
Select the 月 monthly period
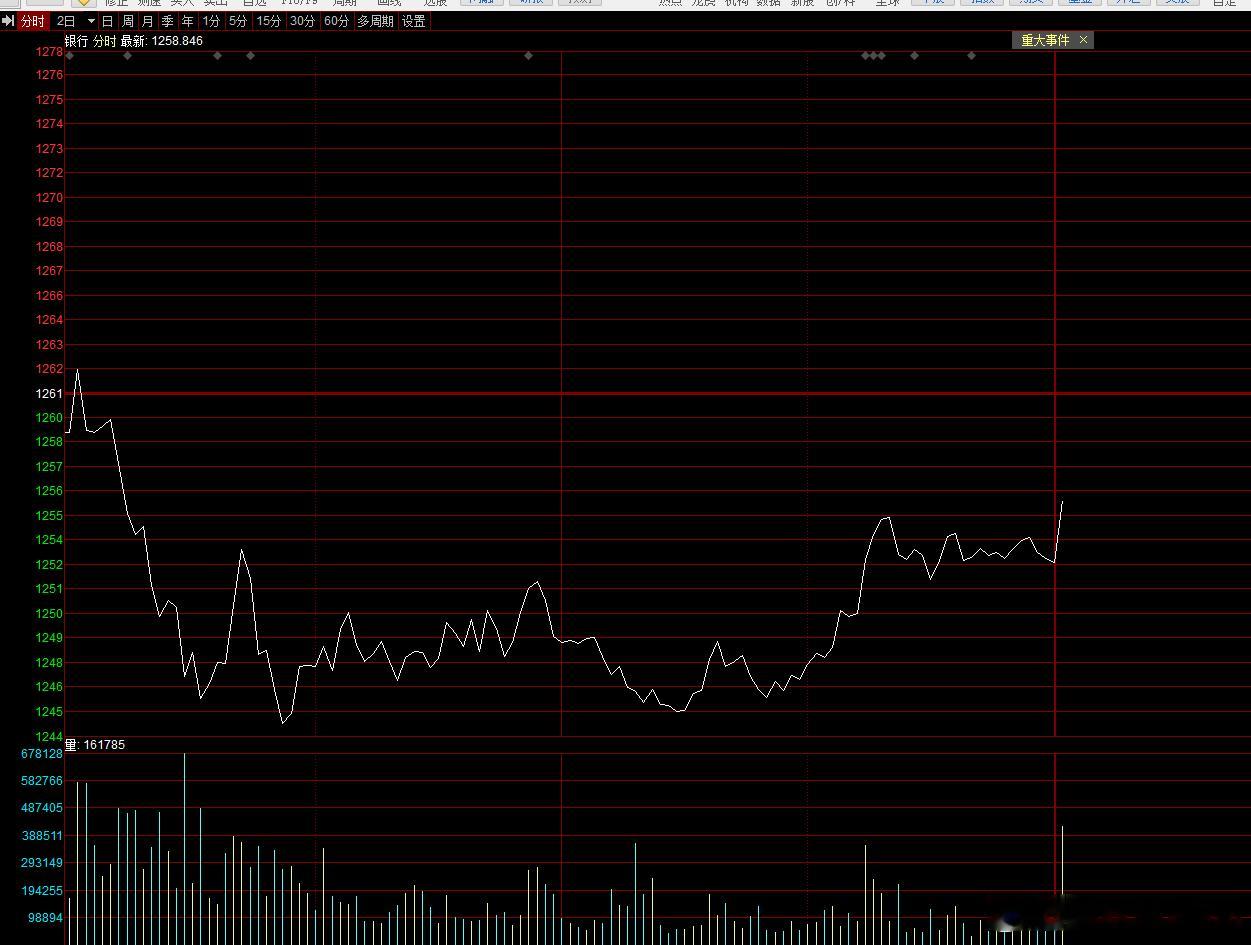[148, 21]
